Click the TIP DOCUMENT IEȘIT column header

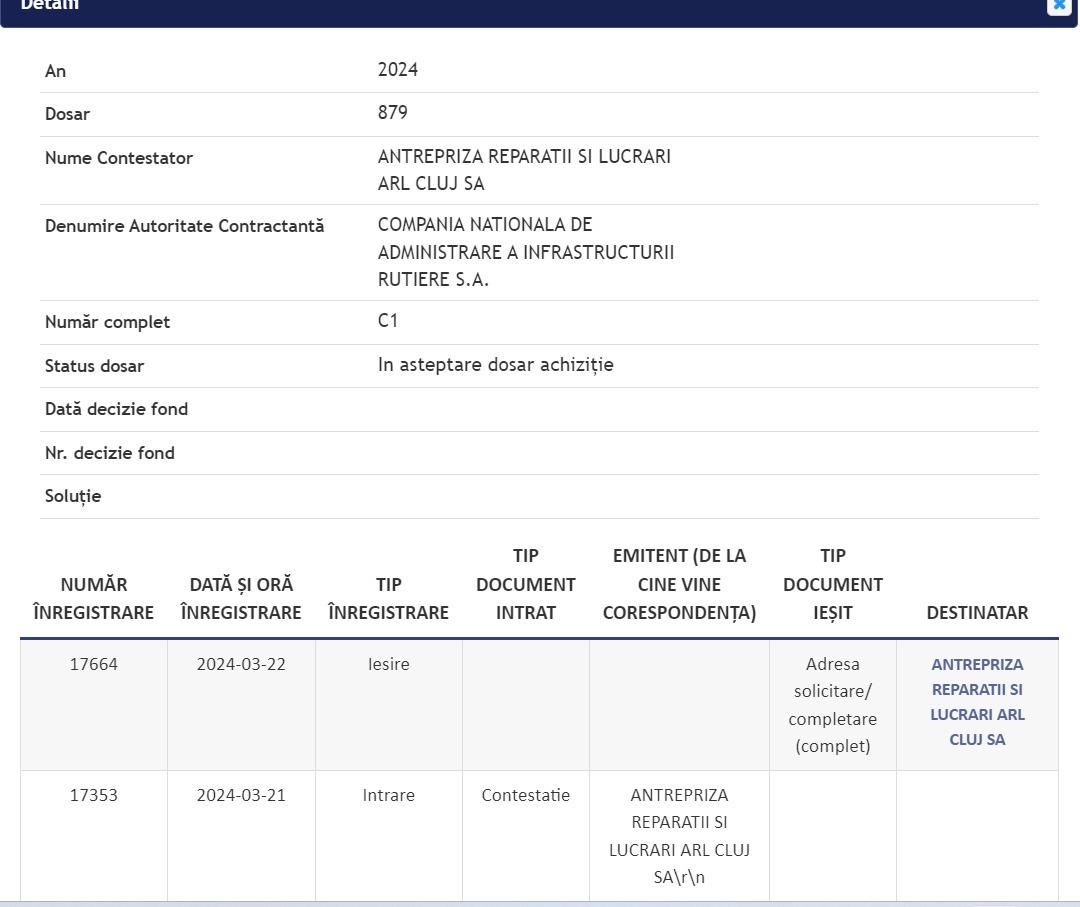(833, 584)
